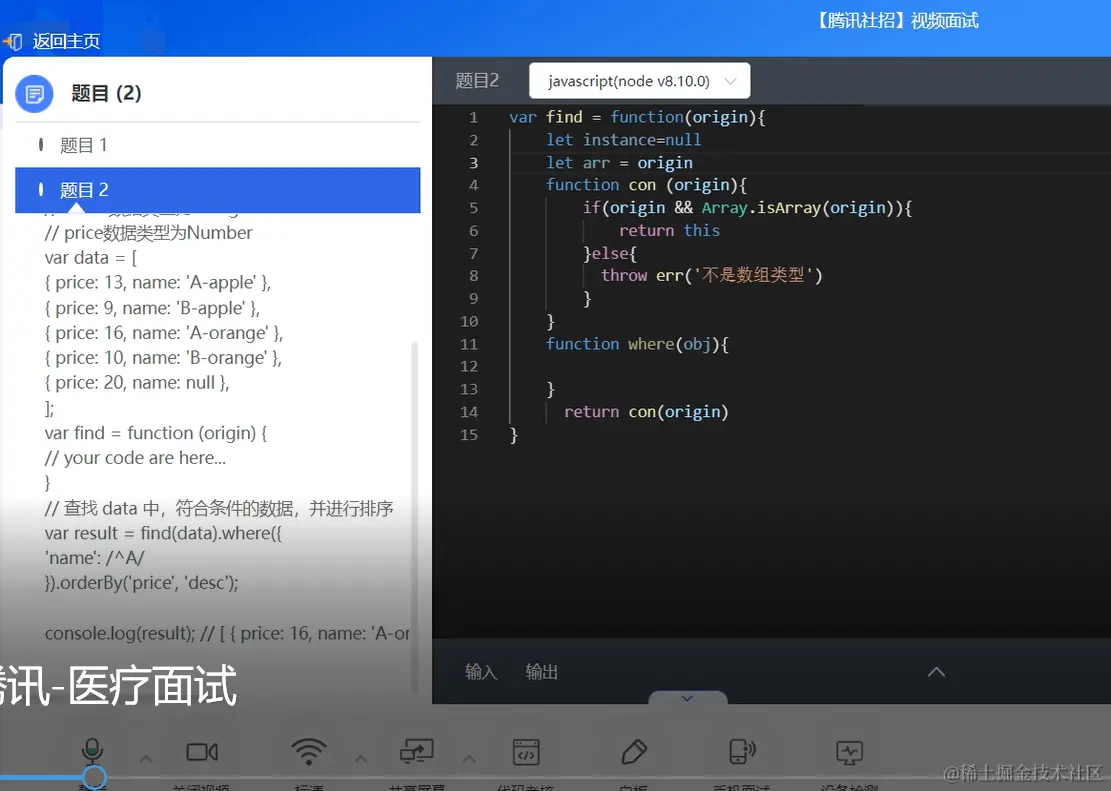
Task: Click the 题目 (2) panel heading
Action: pyautogui.click(x=106, y=93)
